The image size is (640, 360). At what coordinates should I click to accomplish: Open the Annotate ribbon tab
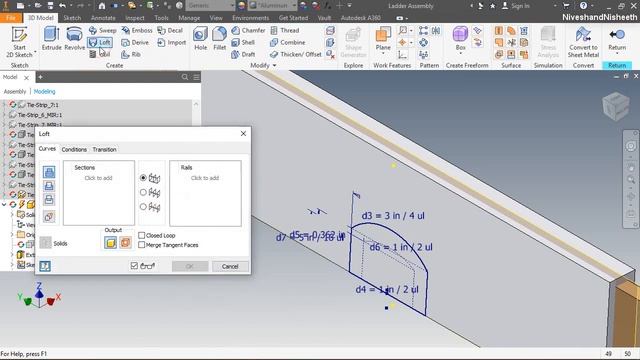[103, 18]
